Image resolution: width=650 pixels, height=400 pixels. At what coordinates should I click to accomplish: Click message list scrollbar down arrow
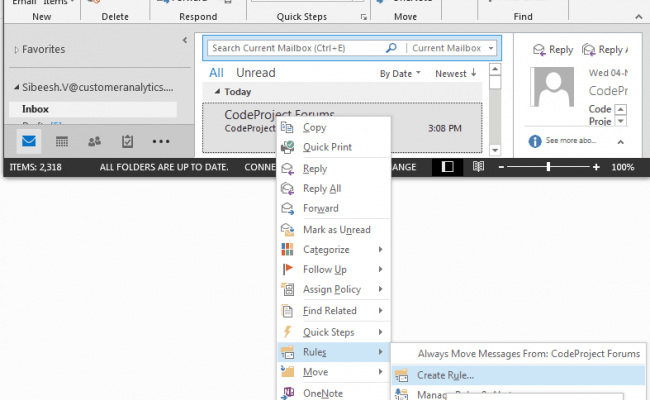(495, 150)
